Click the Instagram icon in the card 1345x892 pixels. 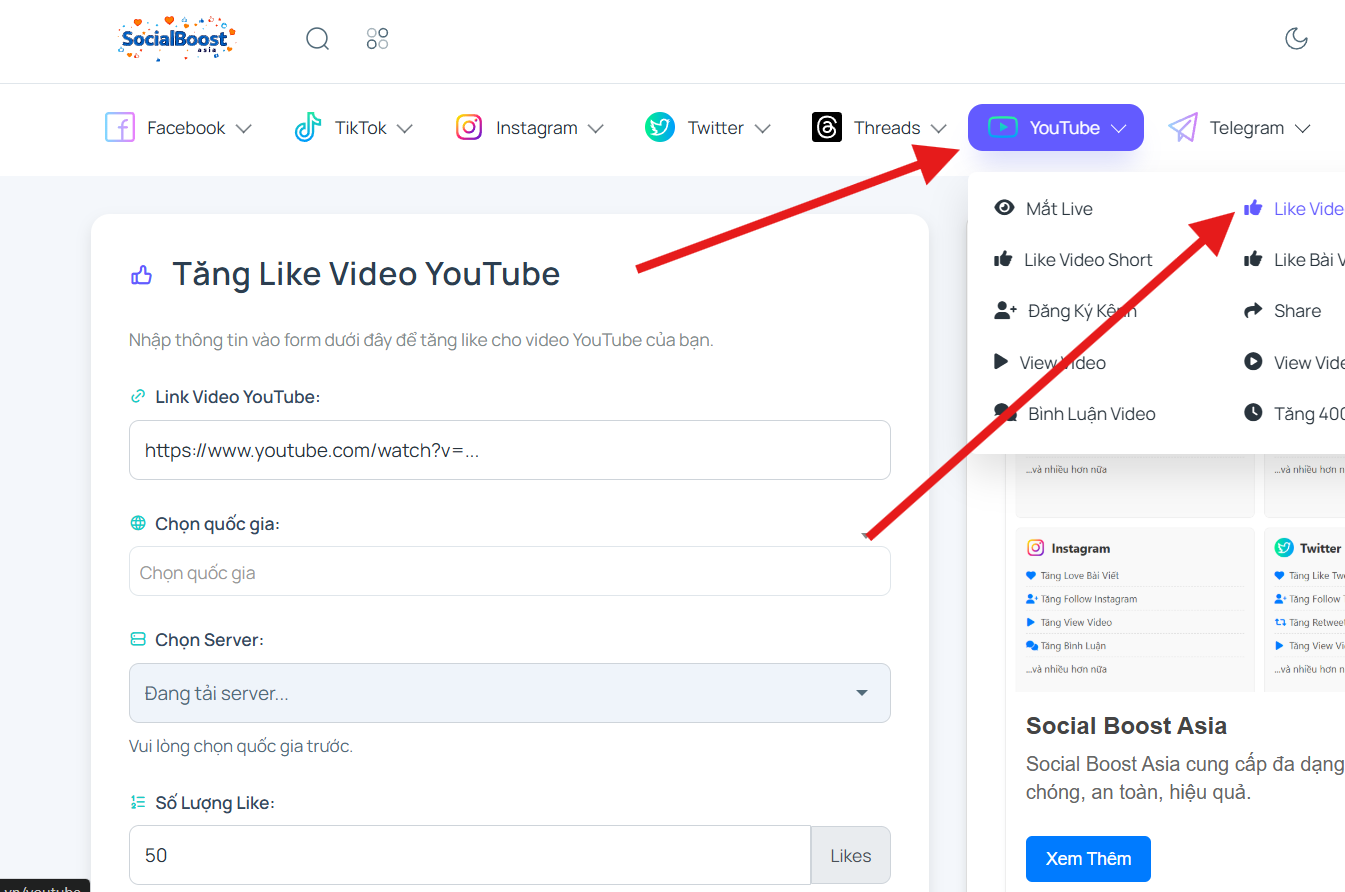(x=1036, y=548)
